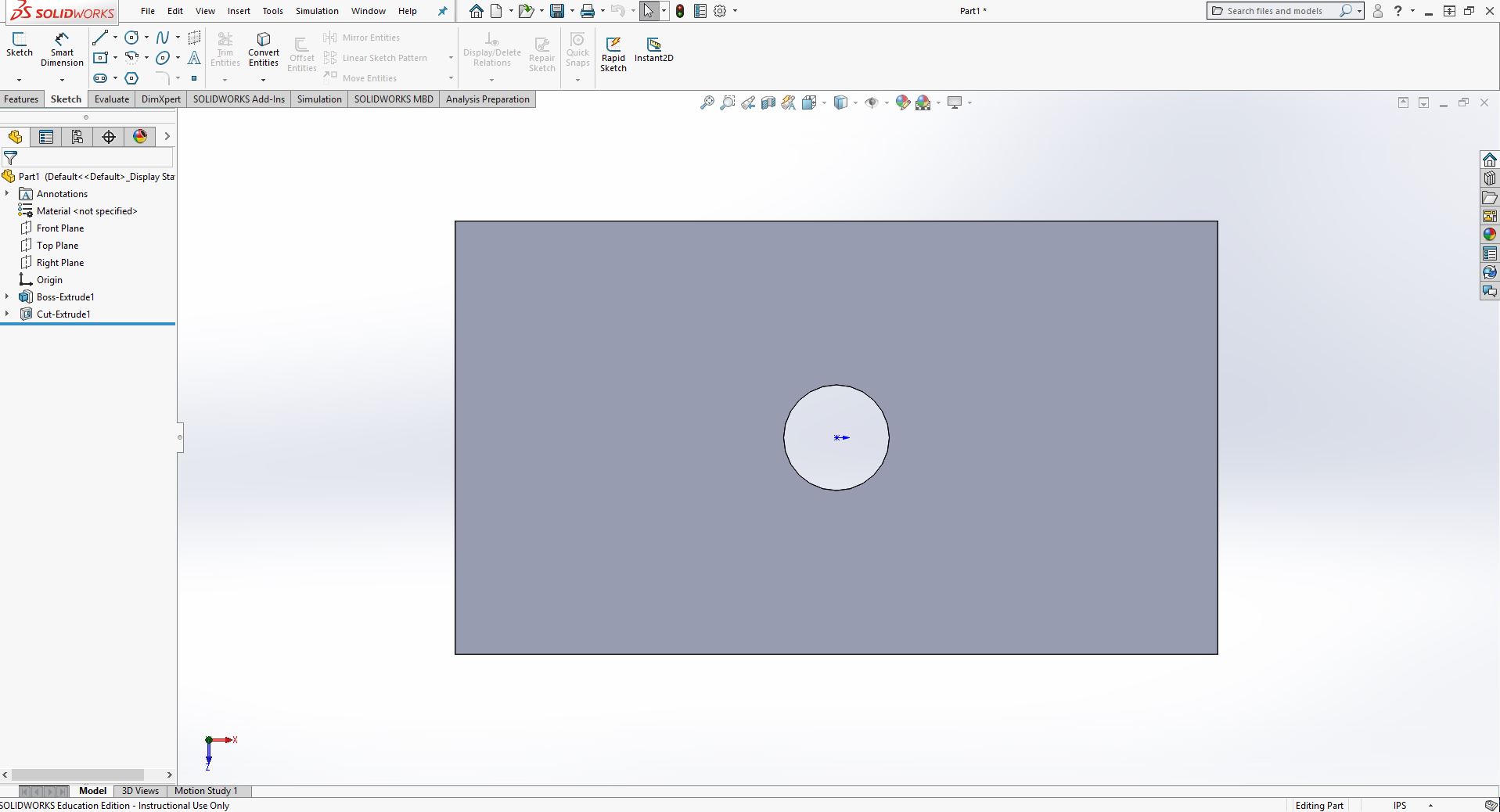This screenshot has width=1500, height=812.
Task: Open the DisplayManager color wheel tab
Action: 140,137
